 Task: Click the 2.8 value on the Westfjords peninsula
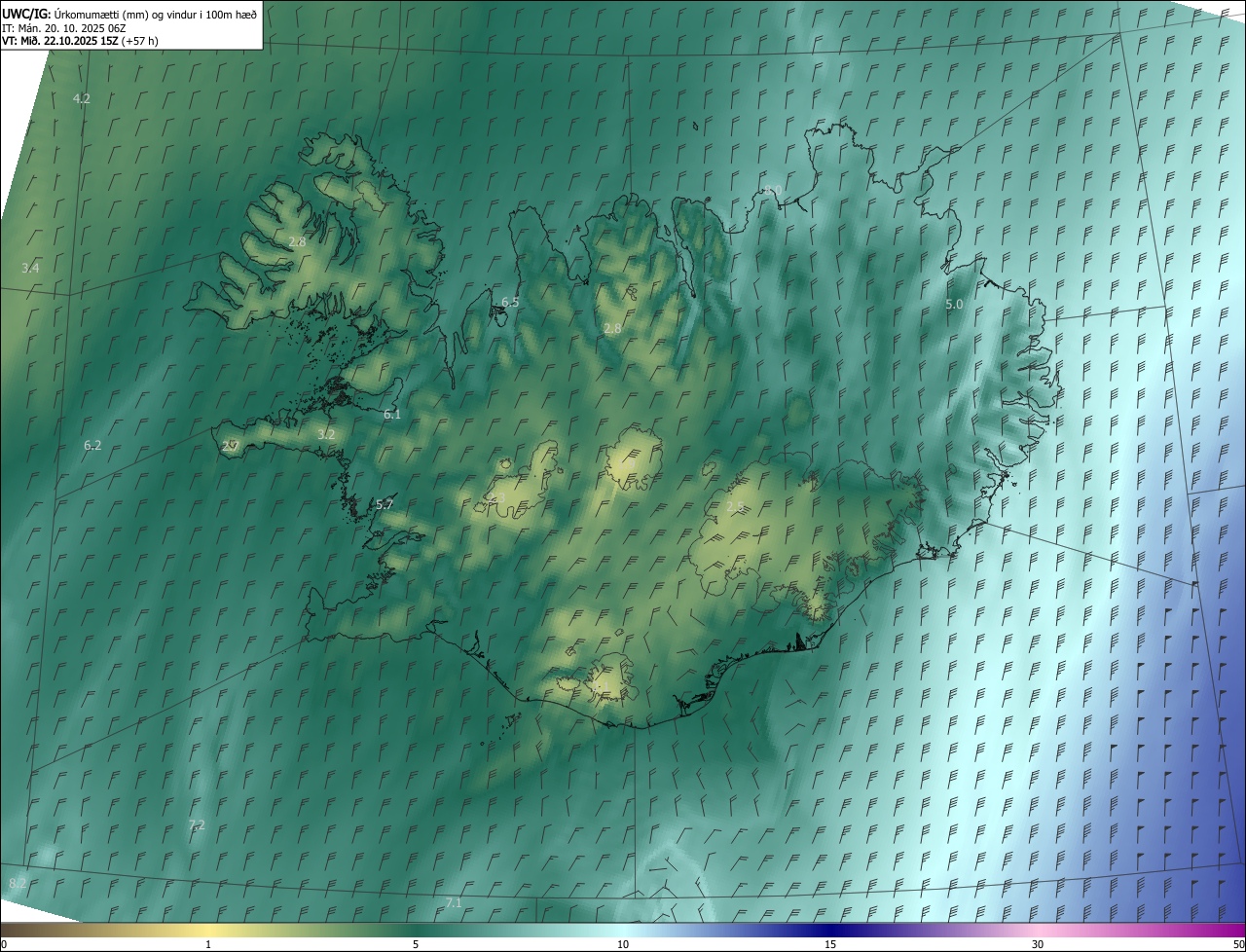pos(298,241)
